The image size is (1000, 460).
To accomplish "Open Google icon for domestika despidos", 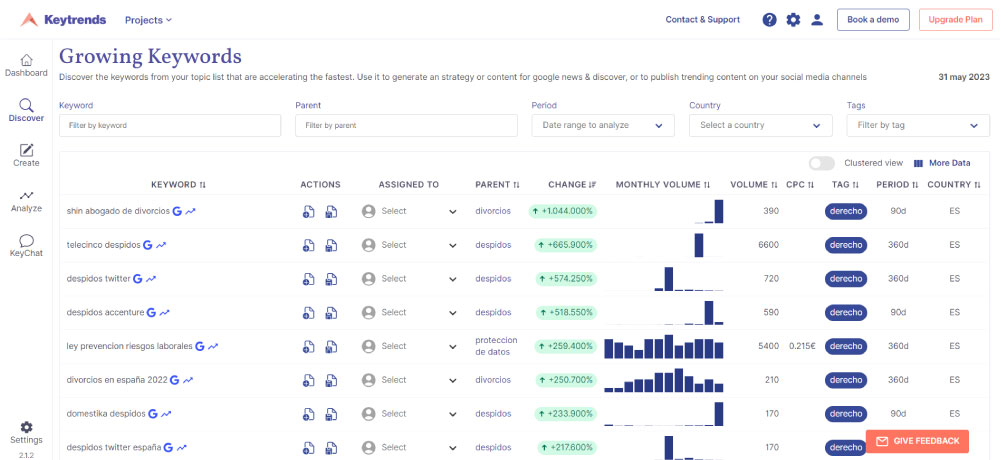I will click(152, 414).
